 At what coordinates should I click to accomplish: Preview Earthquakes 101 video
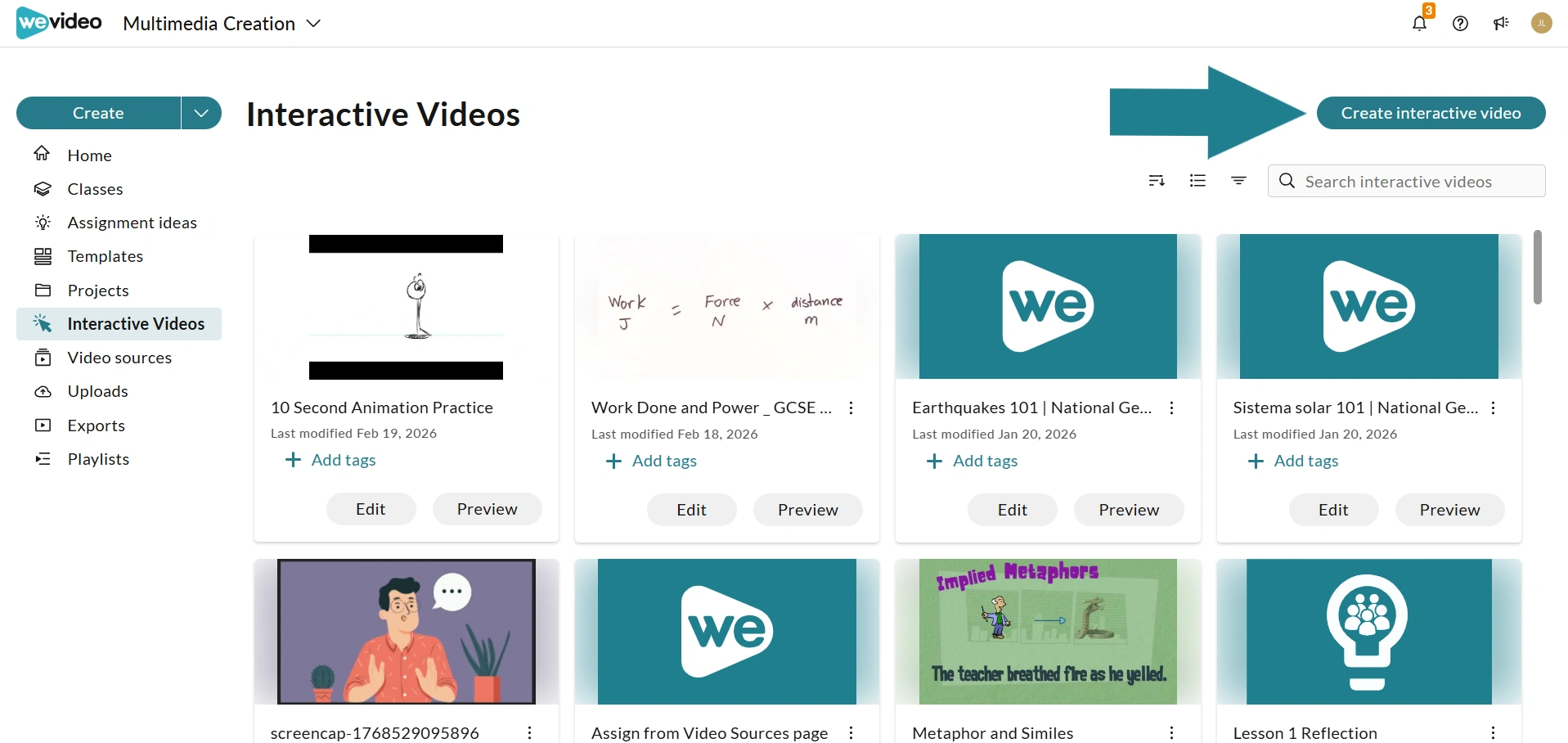coord(1129,510)
